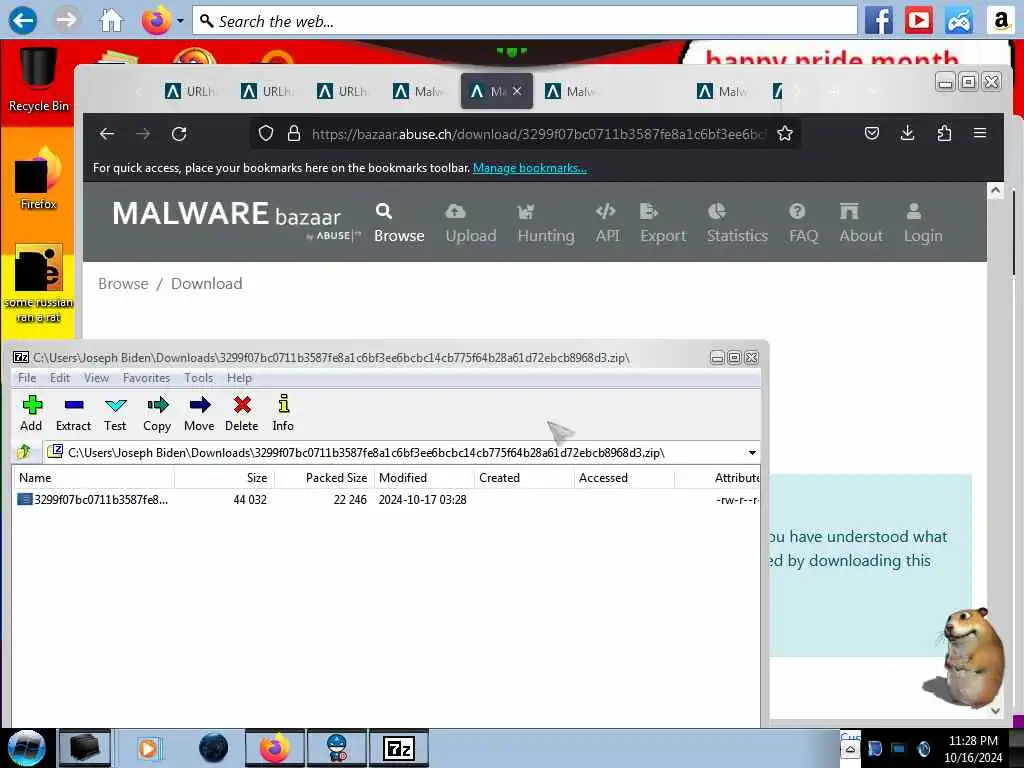Click the 'Search the web...' field
This screenshot has width=1024, height=768.
point(526,21)
